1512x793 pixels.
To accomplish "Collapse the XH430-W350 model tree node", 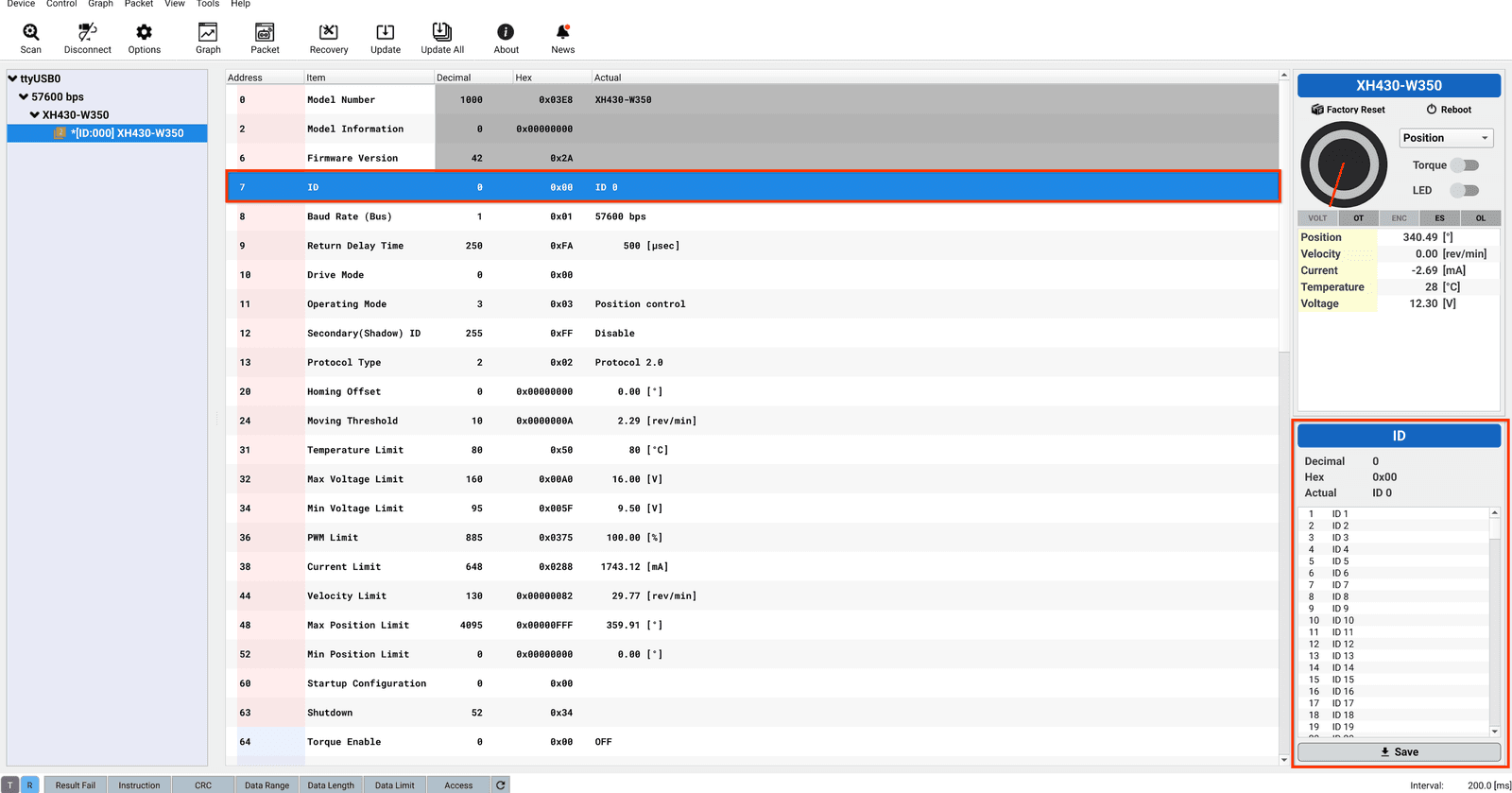I will 35,114.
